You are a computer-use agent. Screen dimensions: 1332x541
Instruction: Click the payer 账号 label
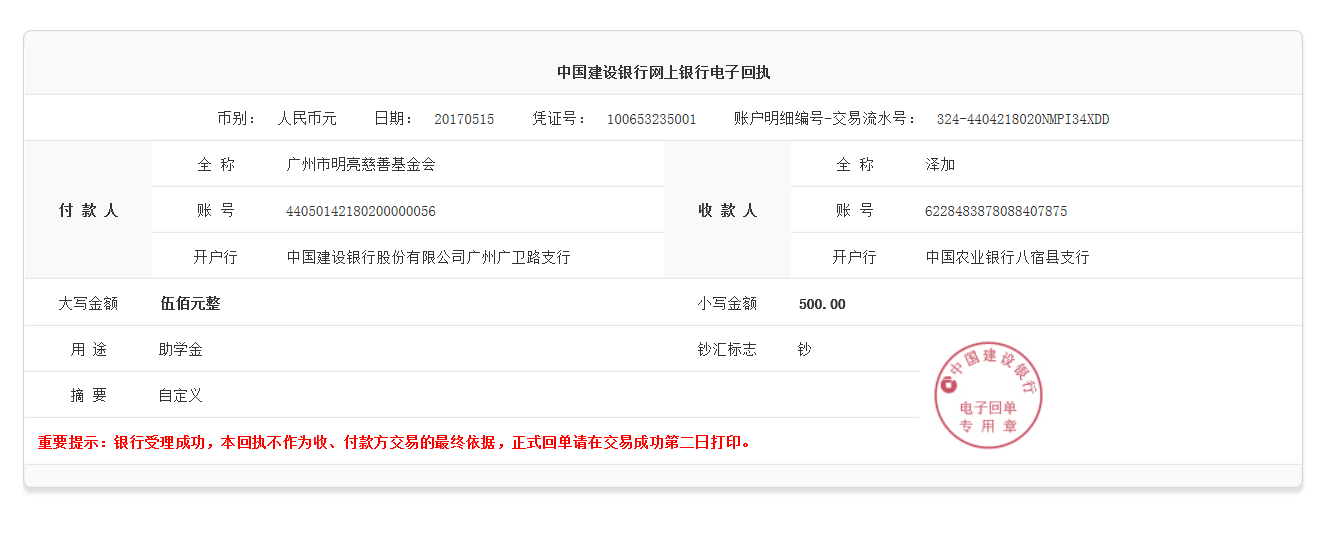[215, 210]
